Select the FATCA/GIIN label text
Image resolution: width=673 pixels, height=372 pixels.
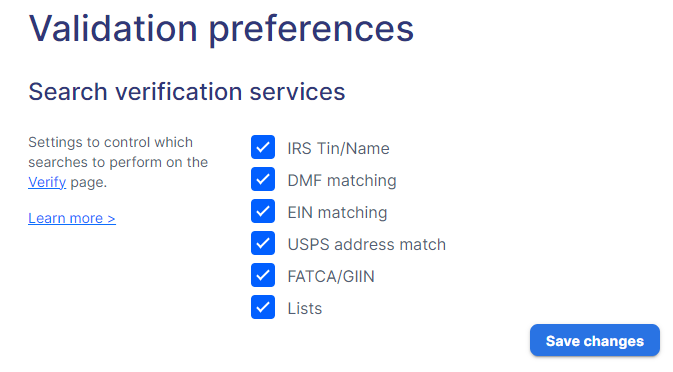330,276
